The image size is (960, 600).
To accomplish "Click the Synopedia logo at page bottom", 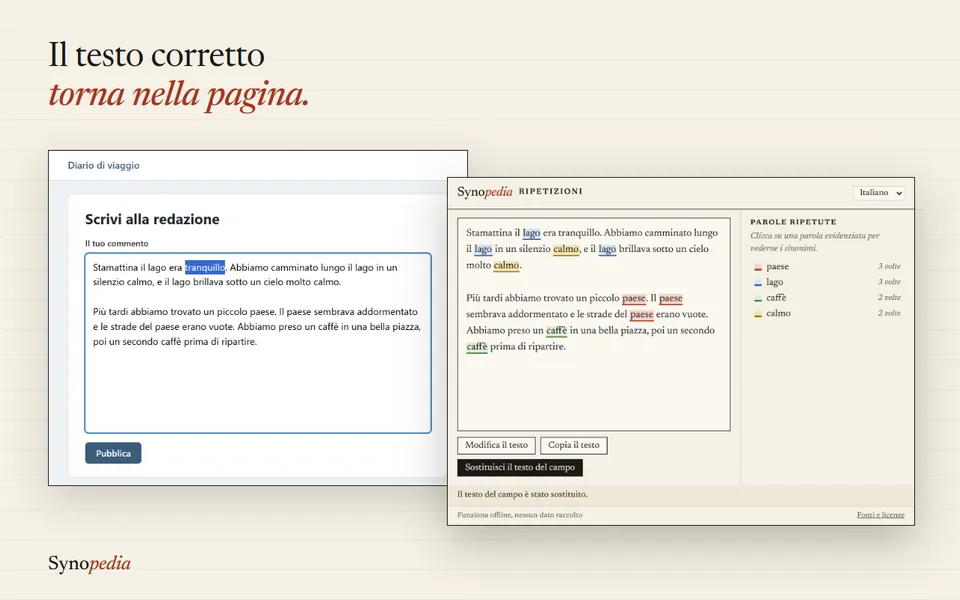I will pyautogui.click(x=89, y=563).
